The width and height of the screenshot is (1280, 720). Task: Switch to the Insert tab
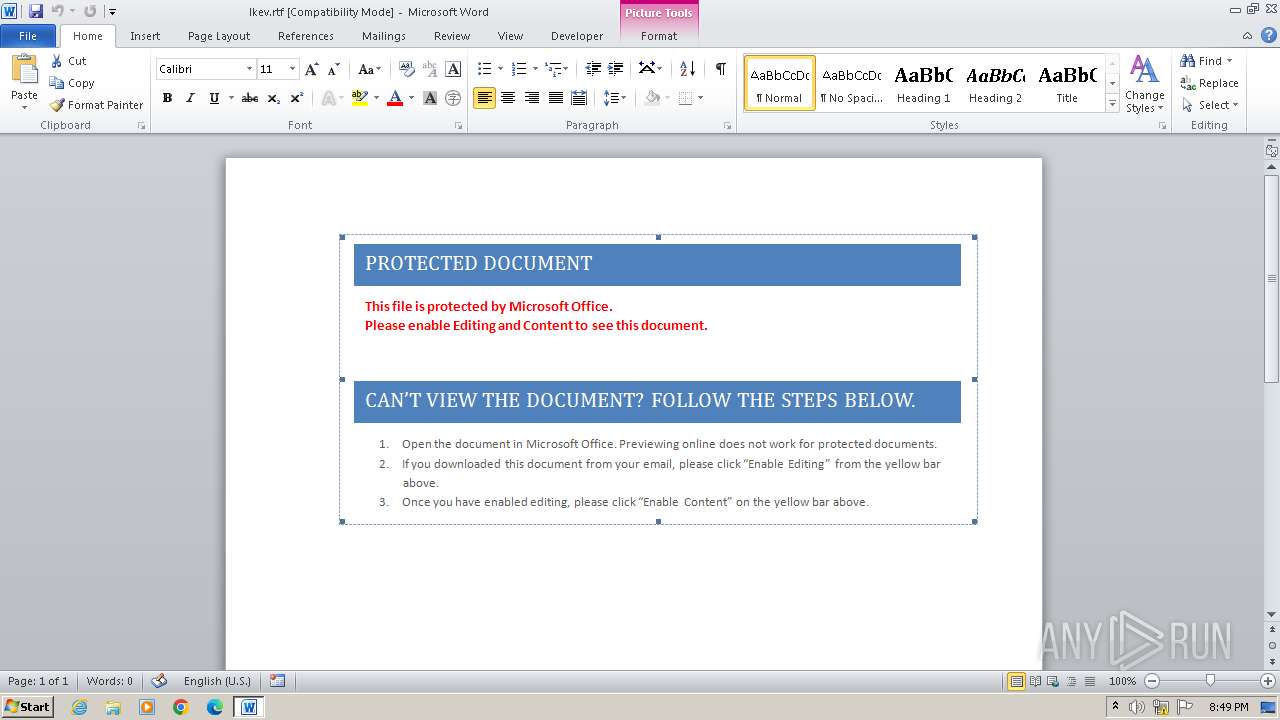pyautogui.click(x=145, y=36)
